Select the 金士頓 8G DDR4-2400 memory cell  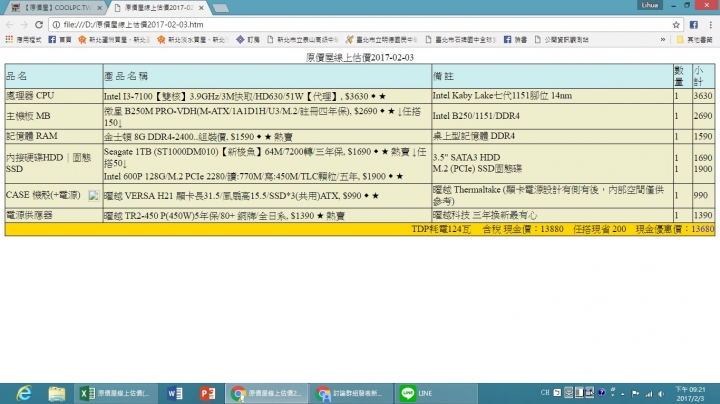[267, 136]
